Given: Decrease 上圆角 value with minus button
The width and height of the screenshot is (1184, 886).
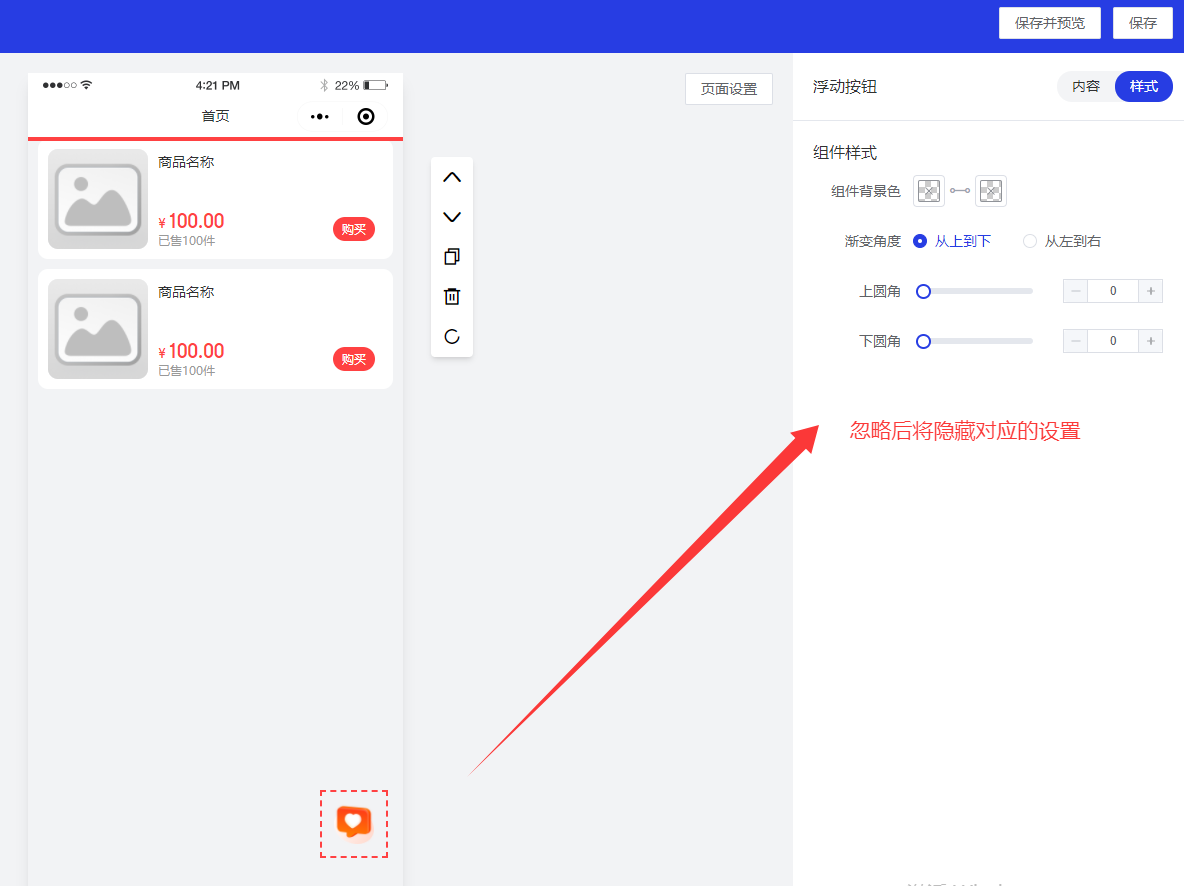Looking at the screenshot, I should pyautogui.click(x=1075, y=291).
